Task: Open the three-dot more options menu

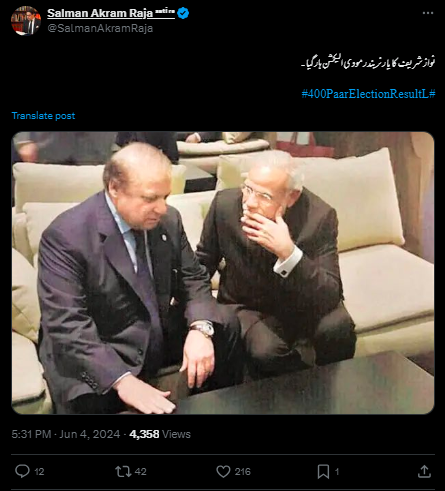Action: pos(428,13)
